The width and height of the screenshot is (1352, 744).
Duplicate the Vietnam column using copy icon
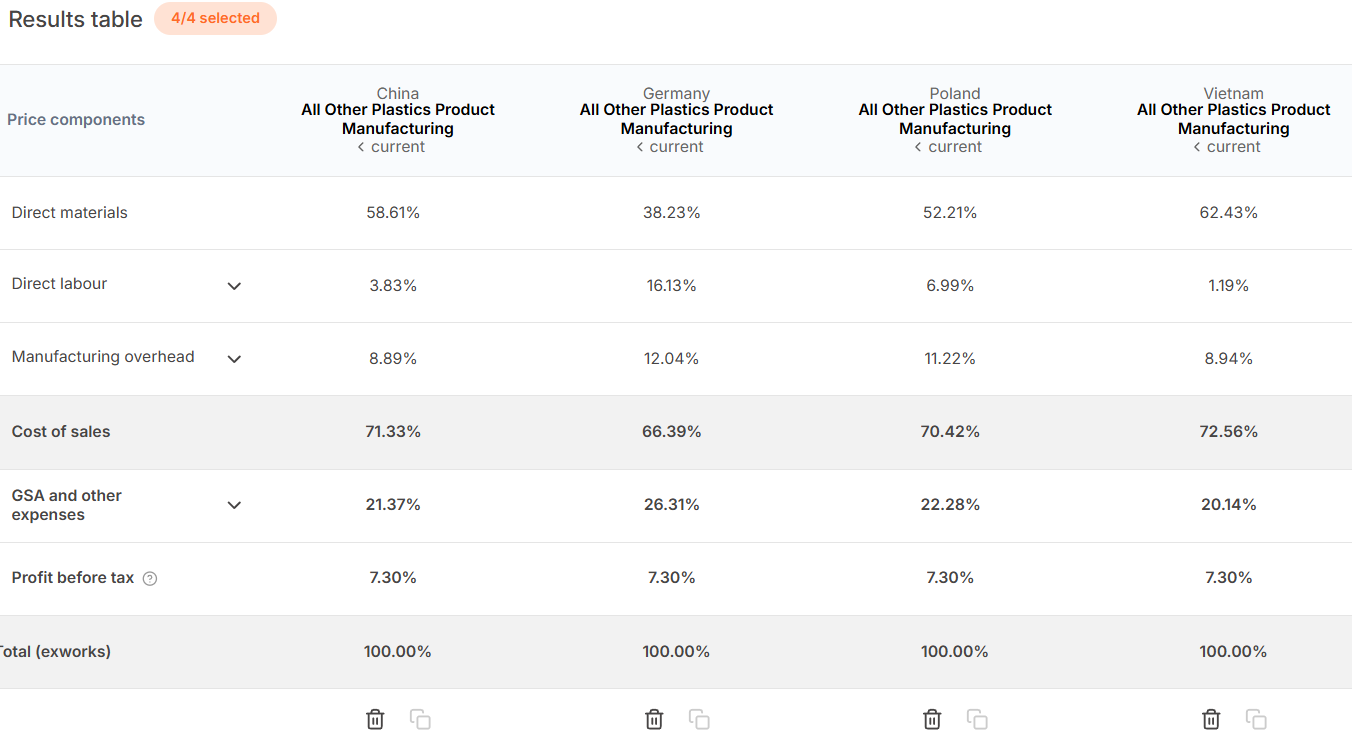pyautogui.click(x=1257, y=719)
